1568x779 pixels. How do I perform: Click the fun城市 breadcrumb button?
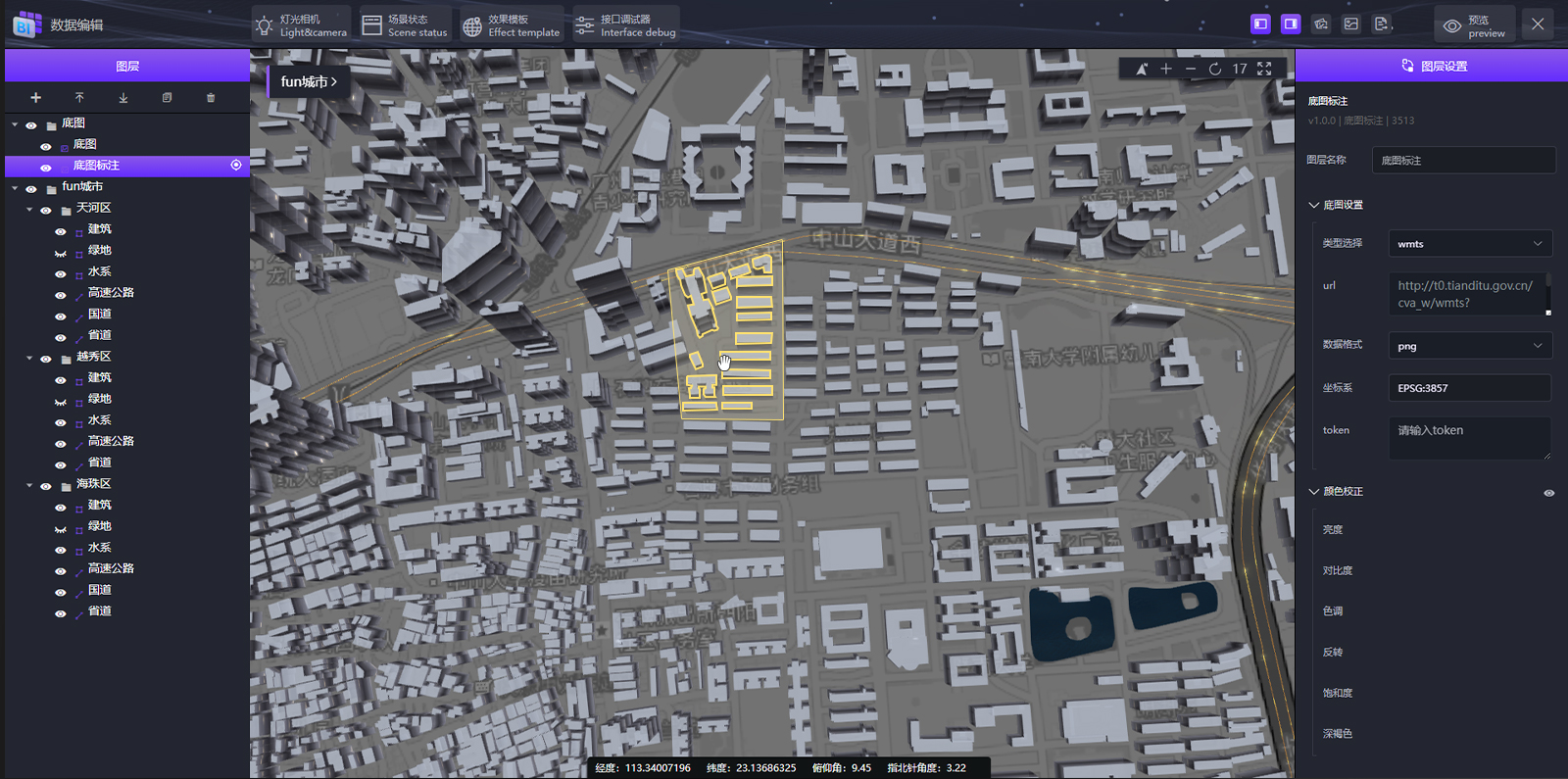pos(308,82)
